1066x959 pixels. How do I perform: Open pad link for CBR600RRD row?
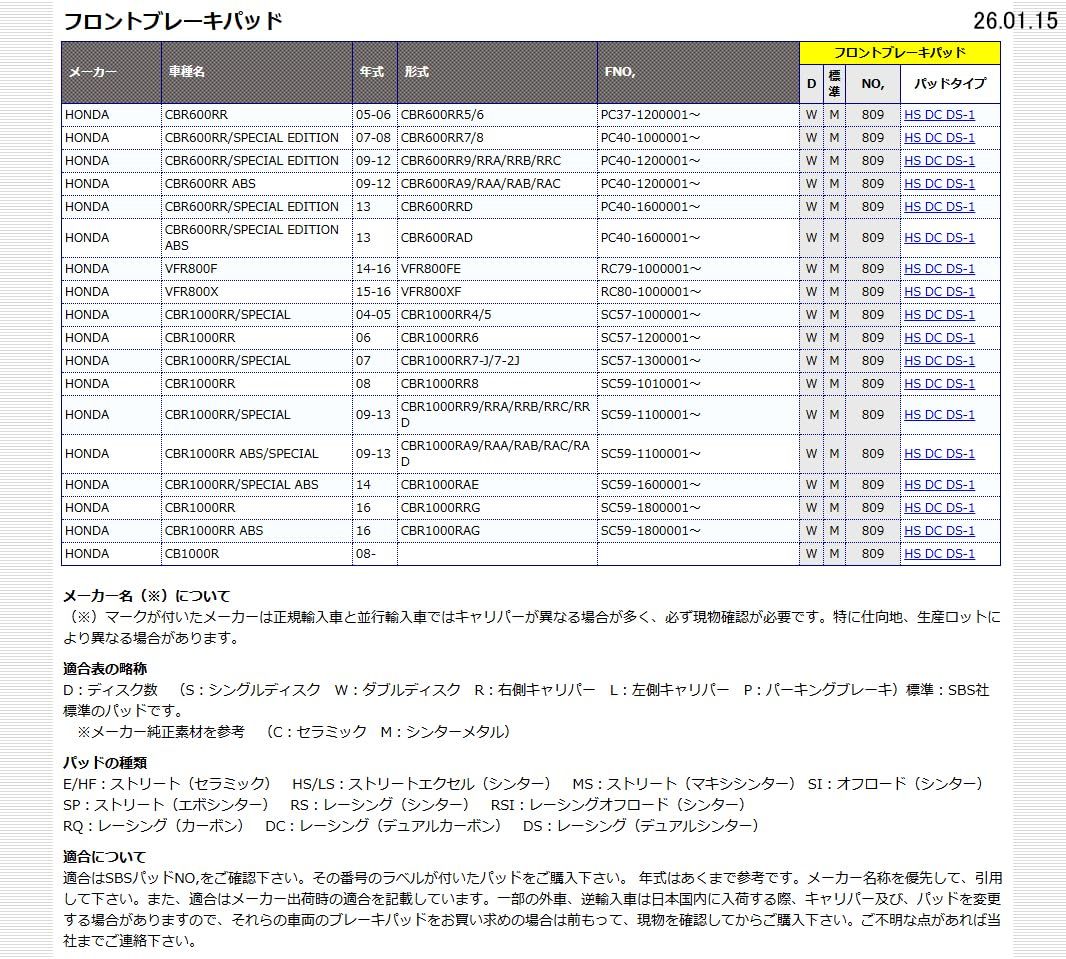coord(939,207)
